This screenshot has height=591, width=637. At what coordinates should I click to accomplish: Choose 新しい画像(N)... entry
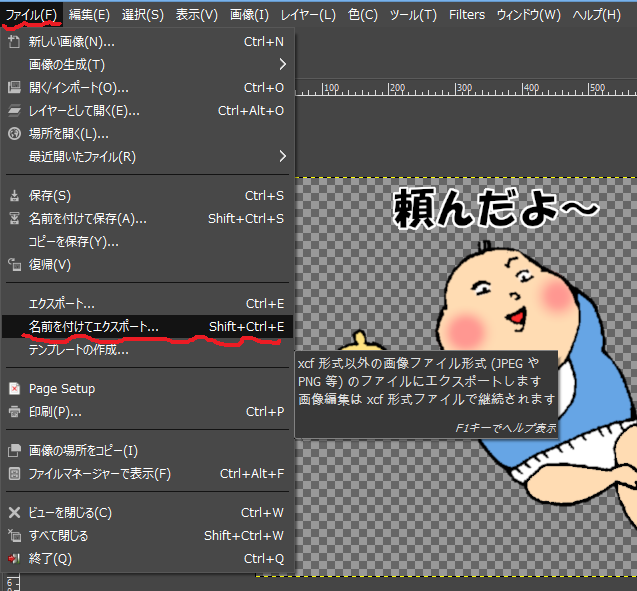pyautogui.click(x=147, y=41)
